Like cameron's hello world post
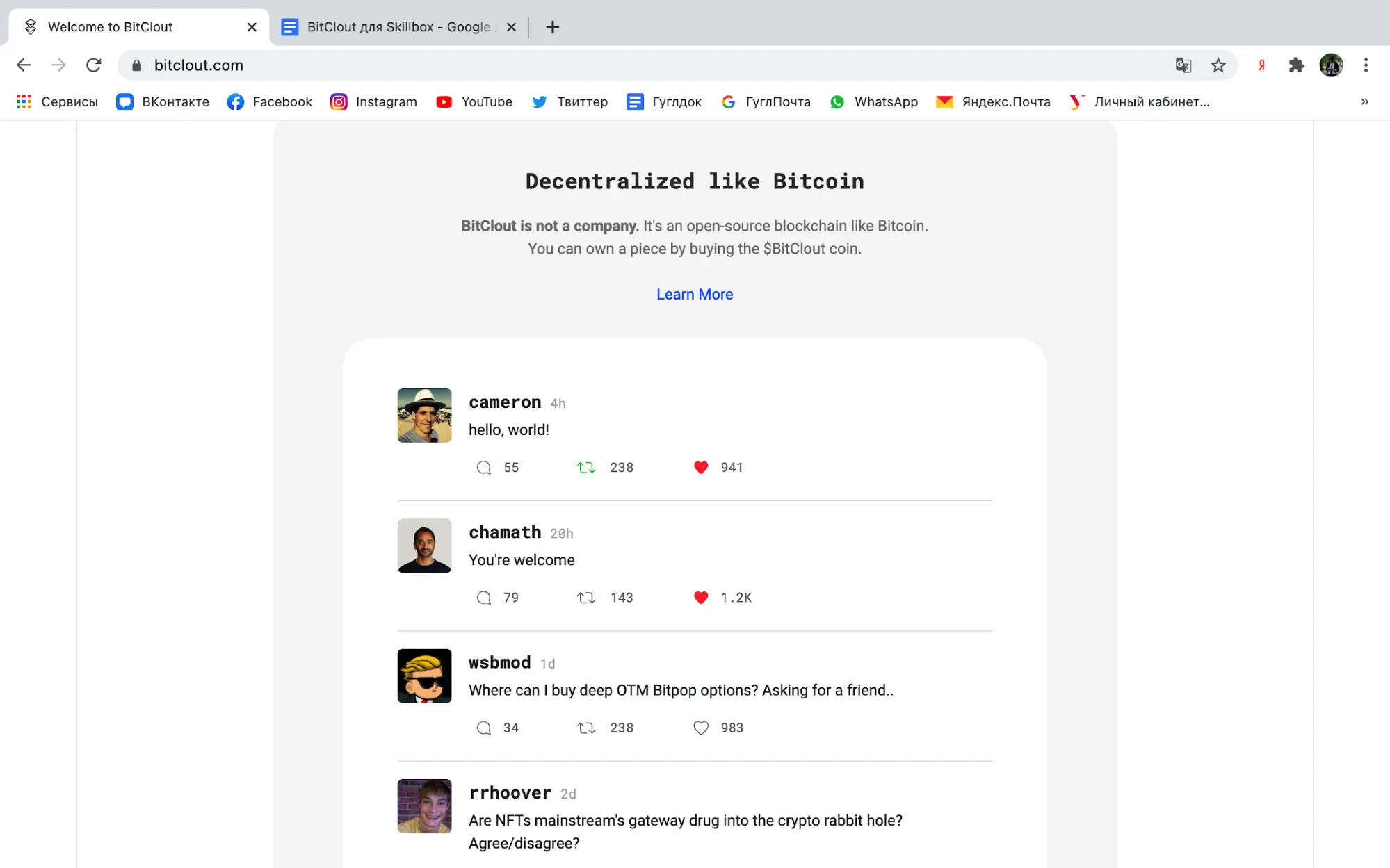Image resolution: width=1390 pixels, height=868 pixels. [700, 468]
